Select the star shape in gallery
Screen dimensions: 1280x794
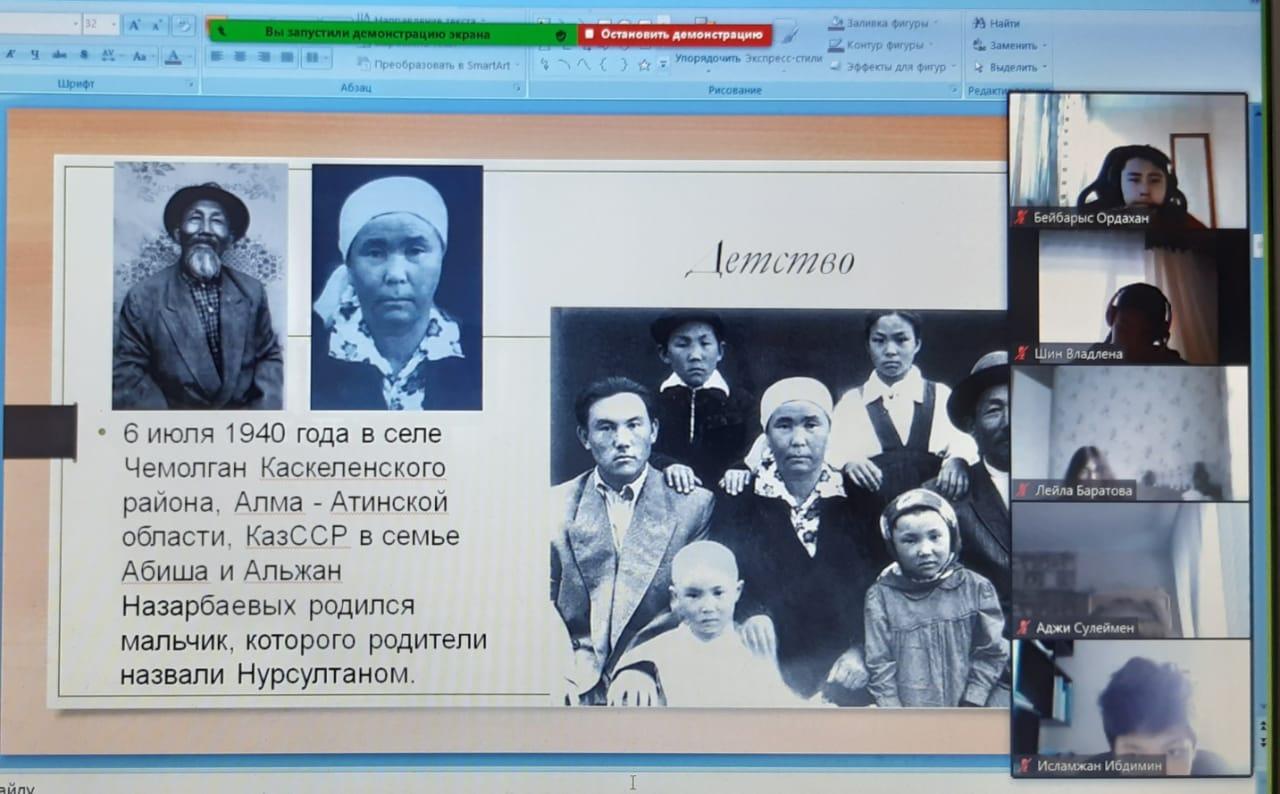(644, 65)
